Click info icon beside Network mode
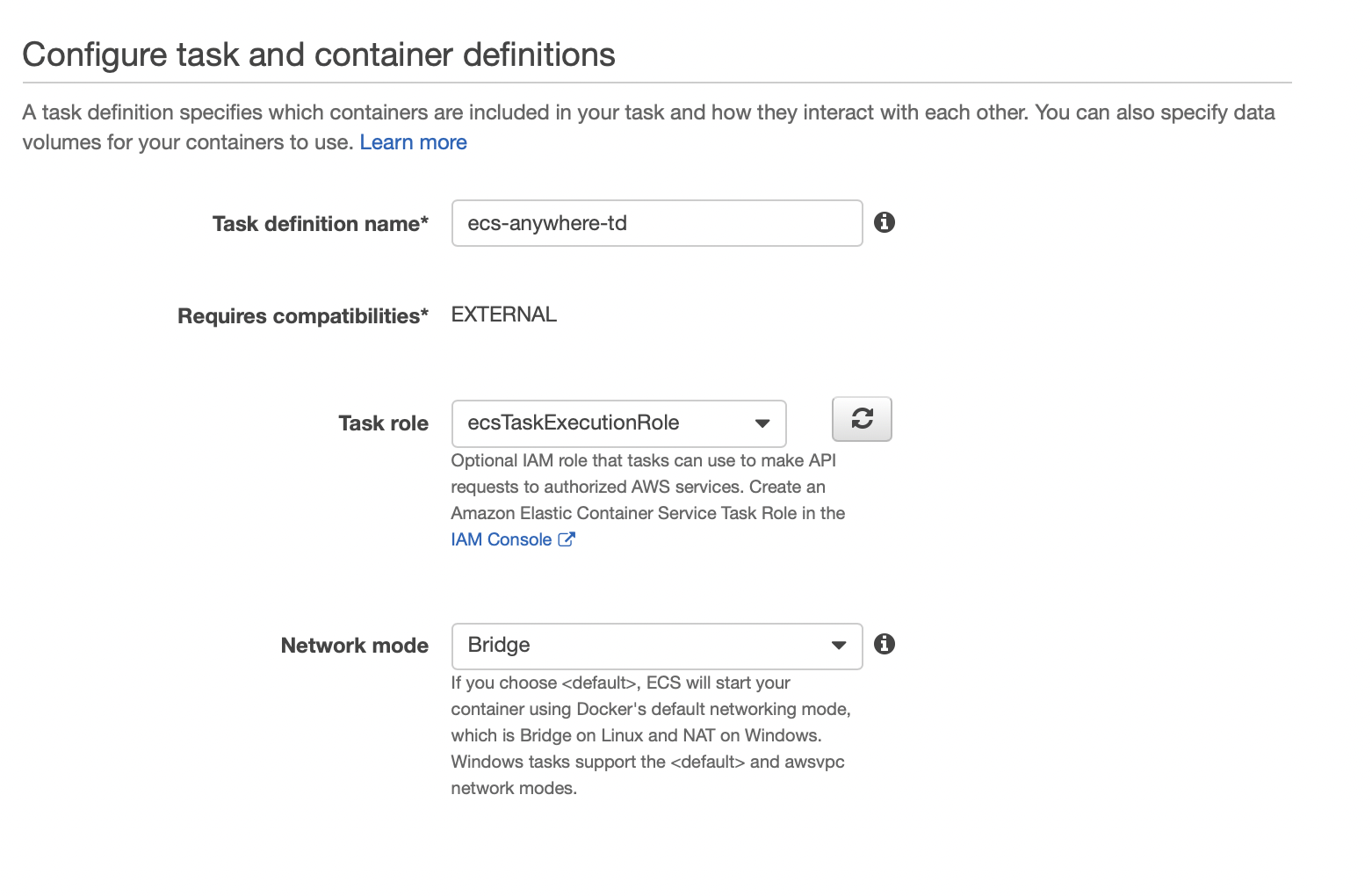The width and height of the screenshot is (1372, 896). [885, 644]
